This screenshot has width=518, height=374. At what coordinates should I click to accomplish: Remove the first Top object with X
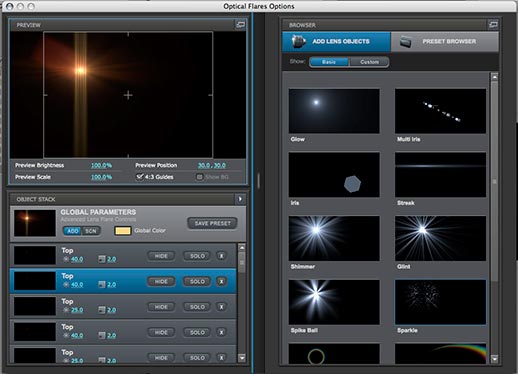coord(221,256)
